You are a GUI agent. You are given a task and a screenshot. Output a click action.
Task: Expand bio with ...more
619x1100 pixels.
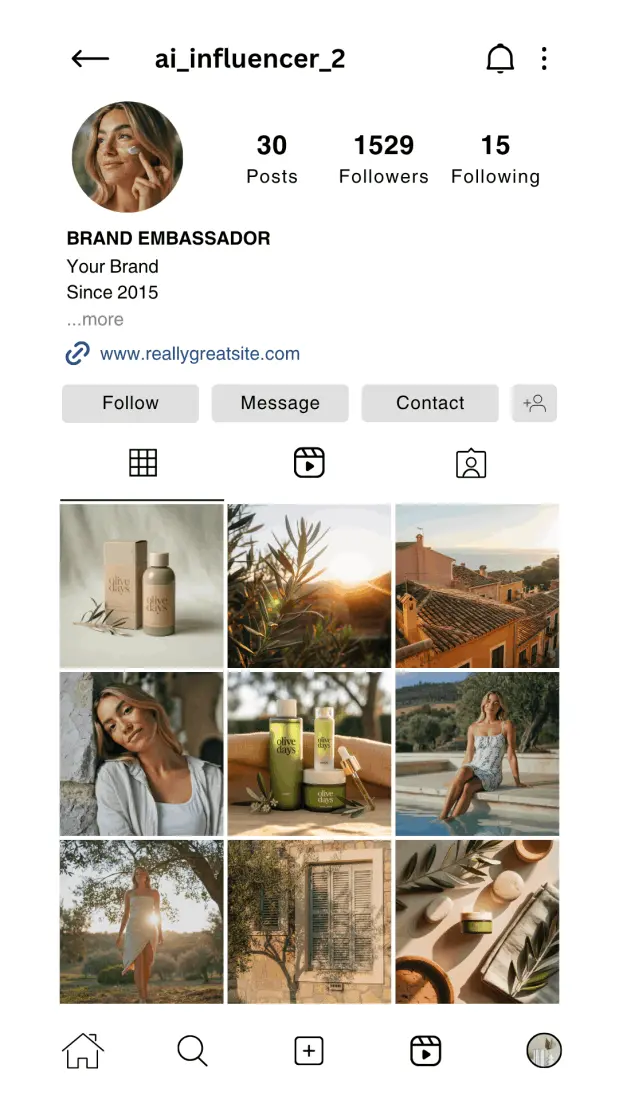(95, 320)
